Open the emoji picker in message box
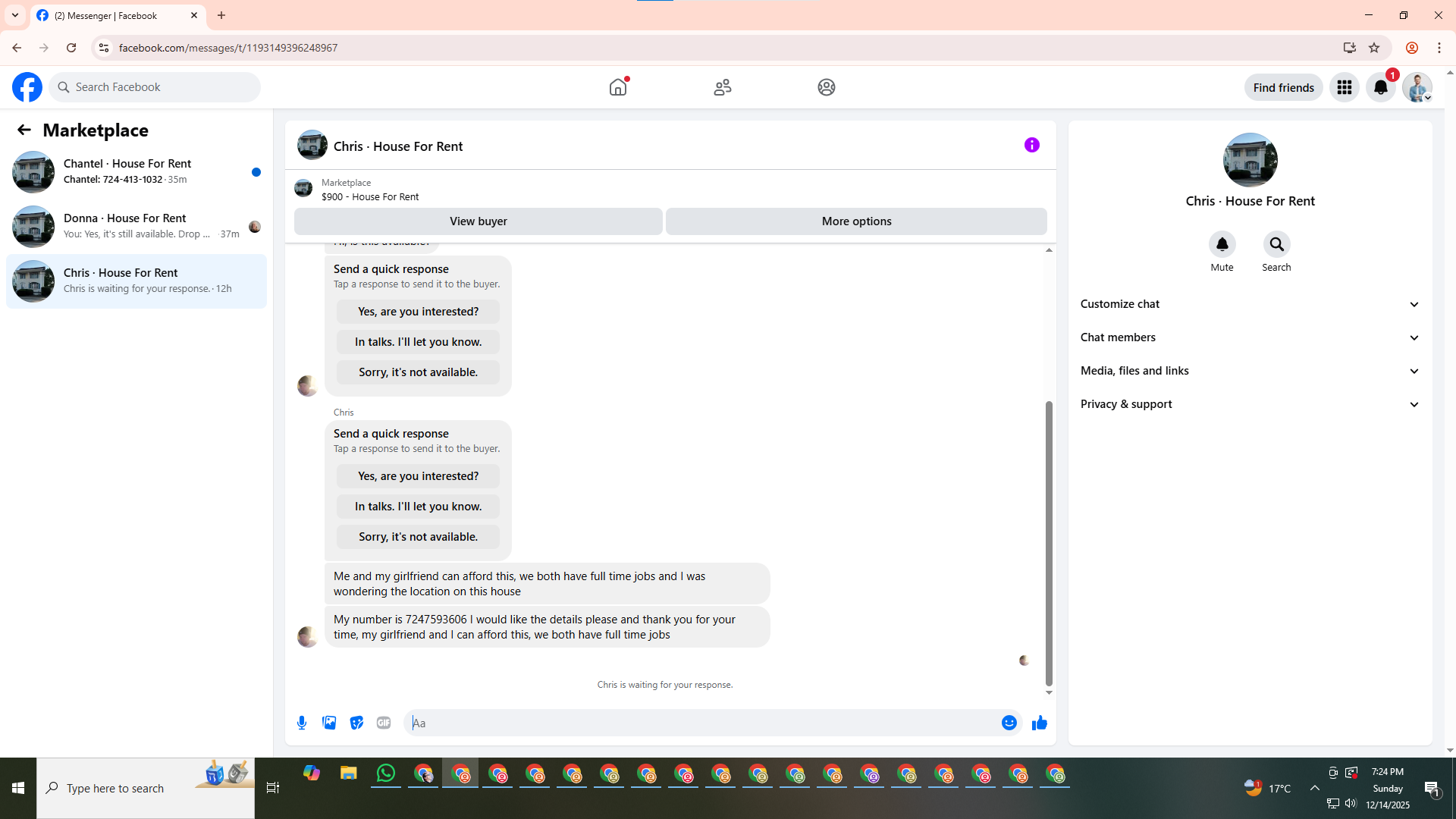1456x819 pixels. 1009,723
